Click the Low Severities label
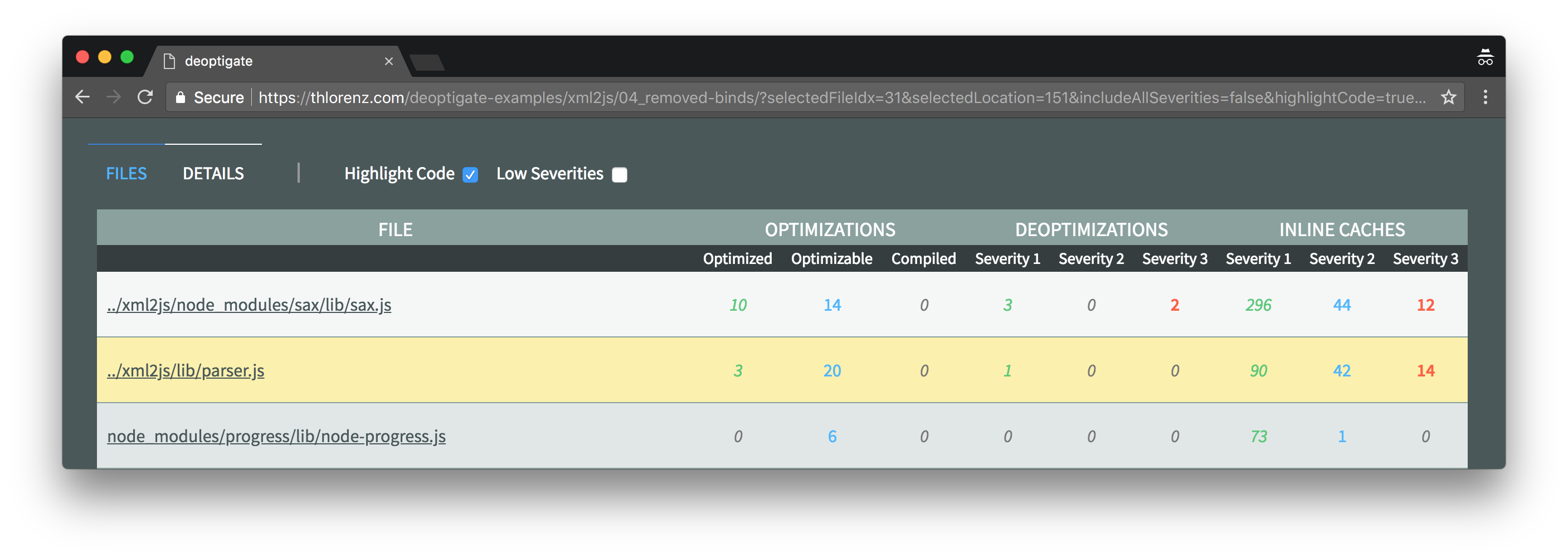The height and width of the screenshot is (558, 1568). (549, 173)
